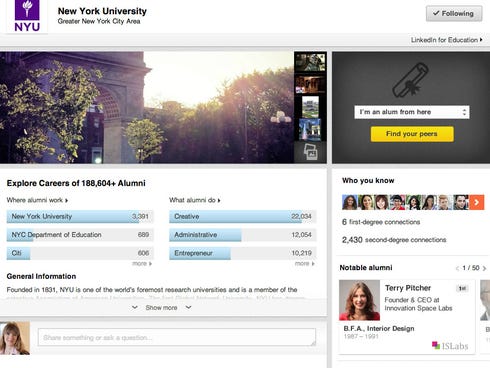490x368 pixels.
Task: Click more under What alumni do
Action: (x=305, y=263)
